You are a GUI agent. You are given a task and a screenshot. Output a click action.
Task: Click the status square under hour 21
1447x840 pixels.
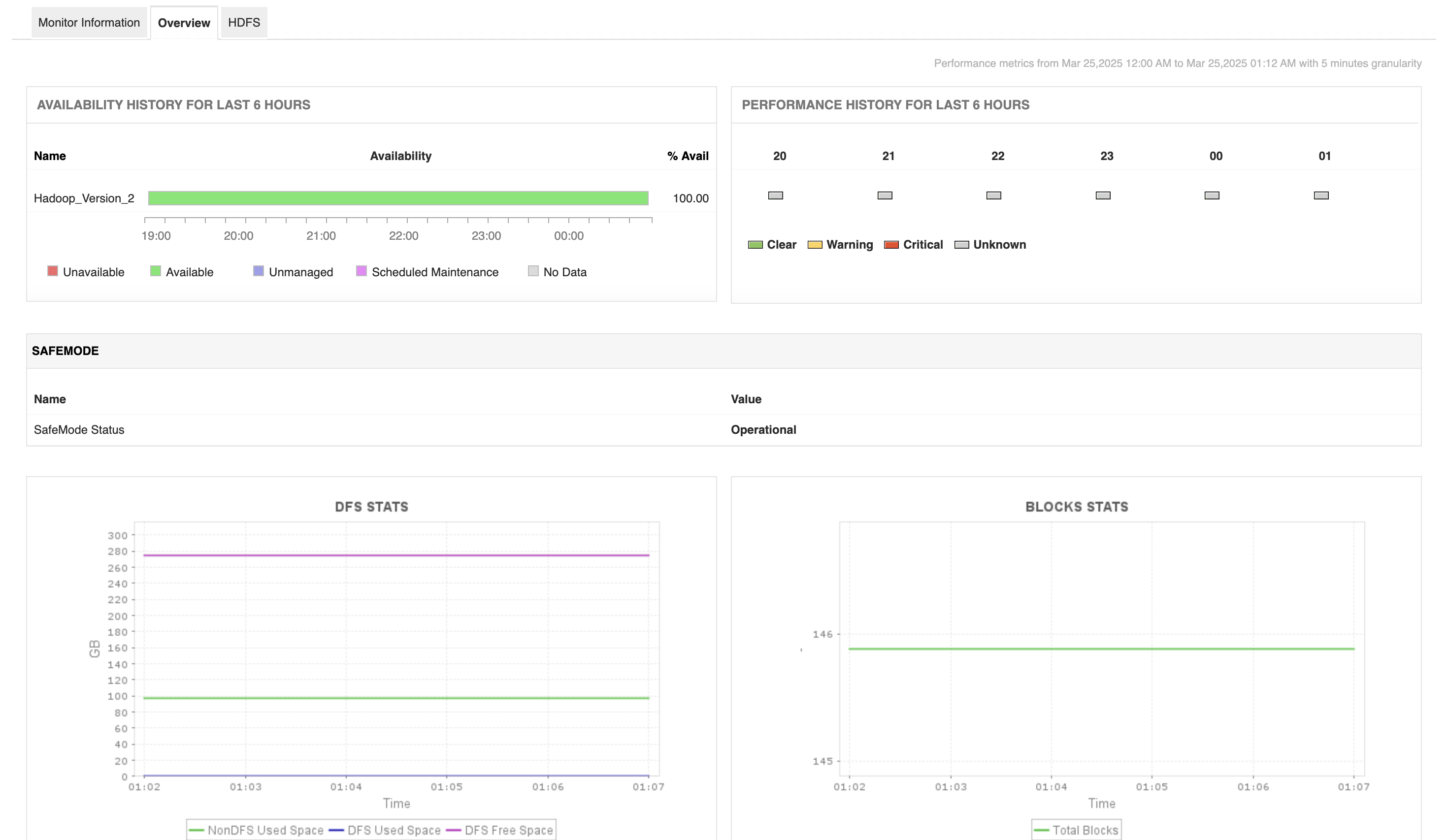click(x=884, y=195)
